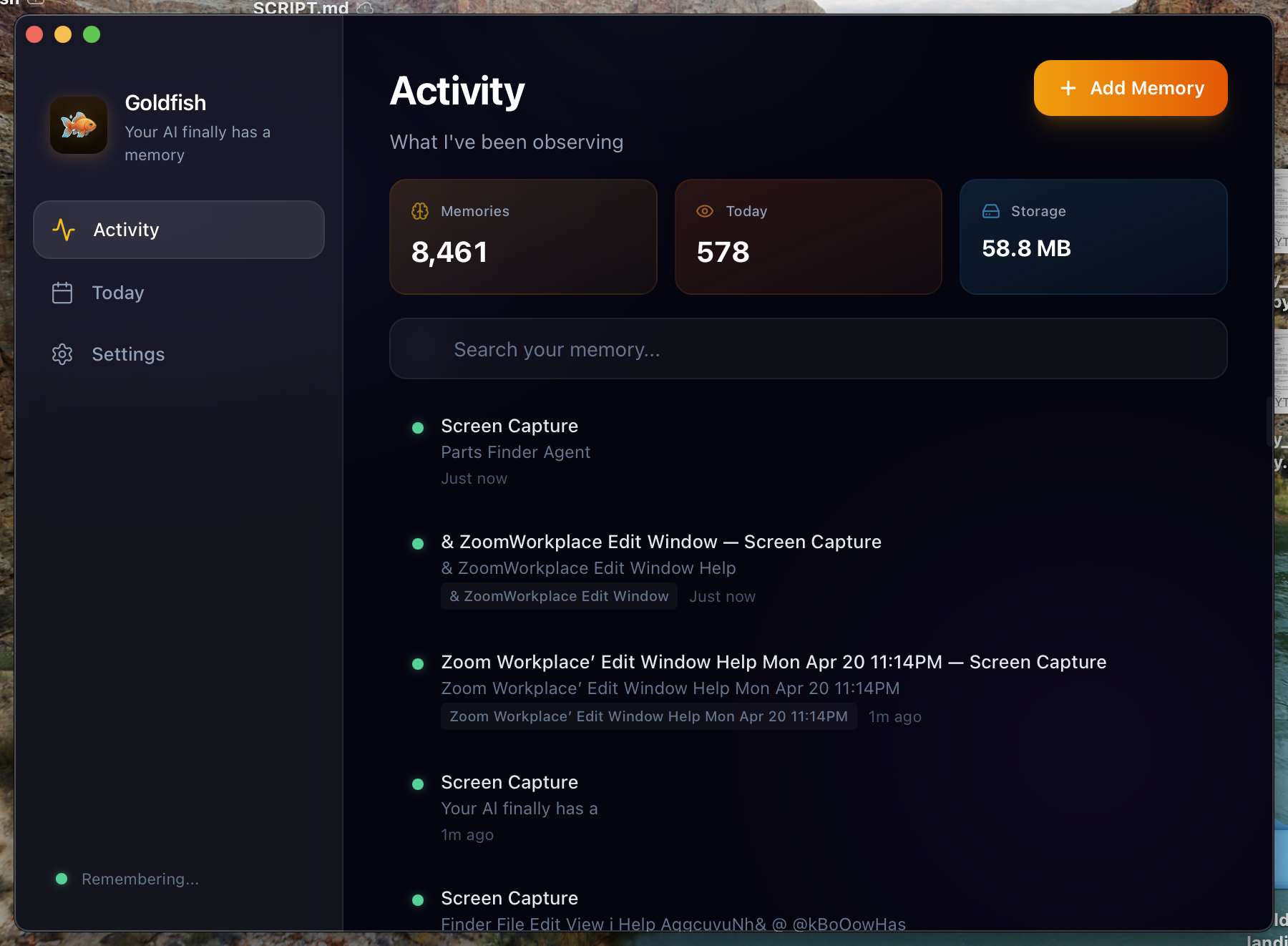Image resolution: width=1288 pixels, height=946 pixels.
Task: Select the 'Zoom Workplace' Edit Window Help Mon Apr 20' tag chip
Action: 648,716
